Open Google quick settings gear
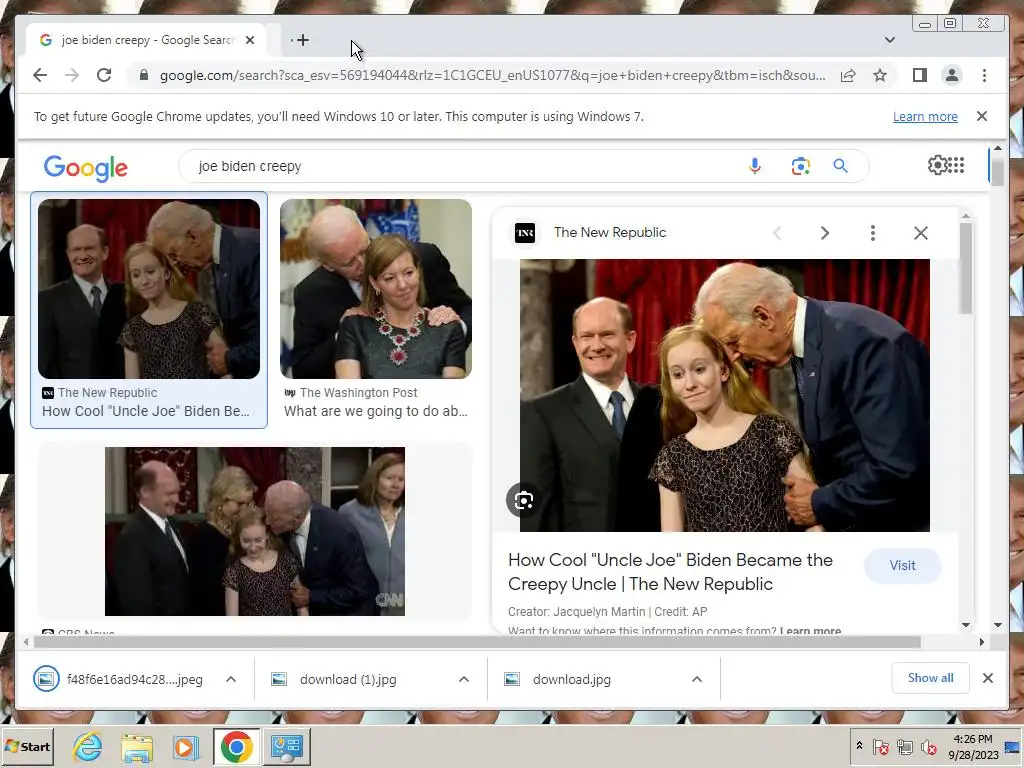 click(x=937, y=165)
